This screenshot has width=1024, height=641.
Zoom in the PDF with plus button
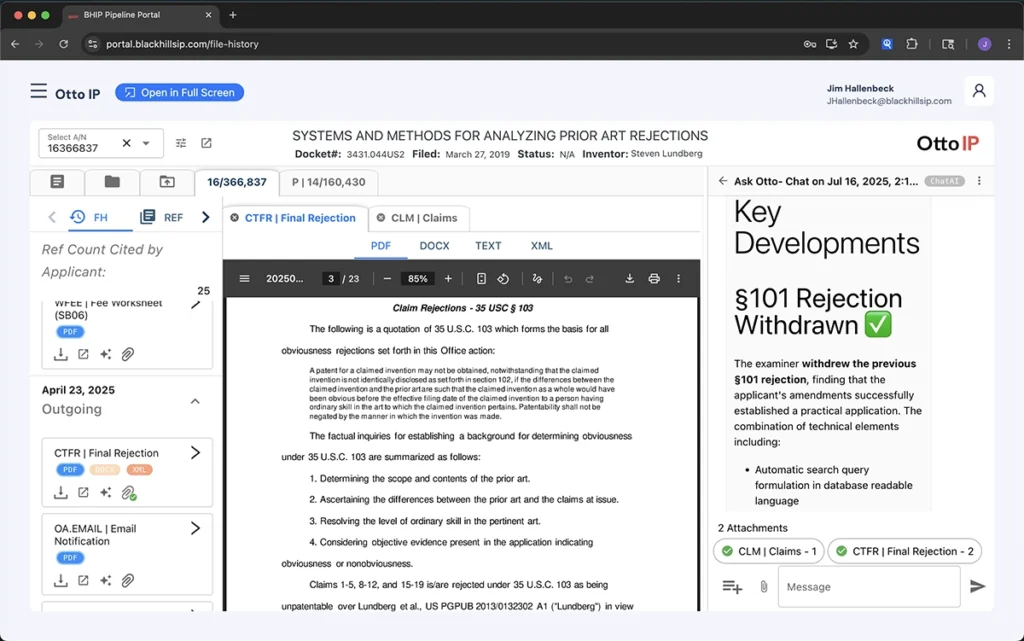(448, 279)
